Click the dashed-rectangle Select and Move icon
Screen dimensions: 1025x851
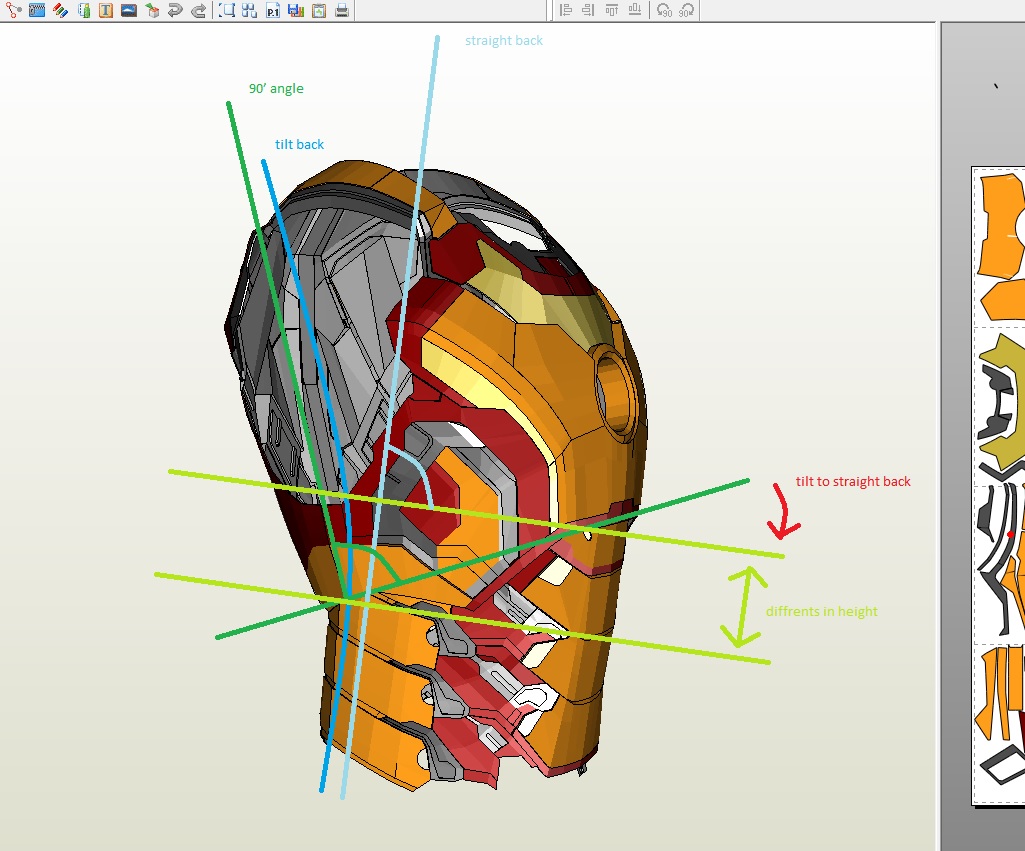pos(227,10)
